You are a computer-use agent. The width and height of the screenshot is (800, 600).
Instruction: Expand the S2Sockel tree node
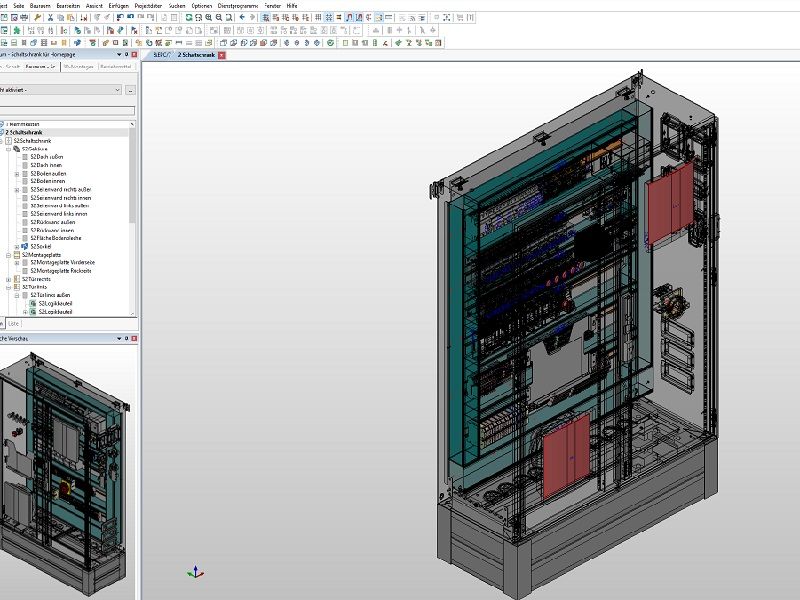tap(17, 246)
